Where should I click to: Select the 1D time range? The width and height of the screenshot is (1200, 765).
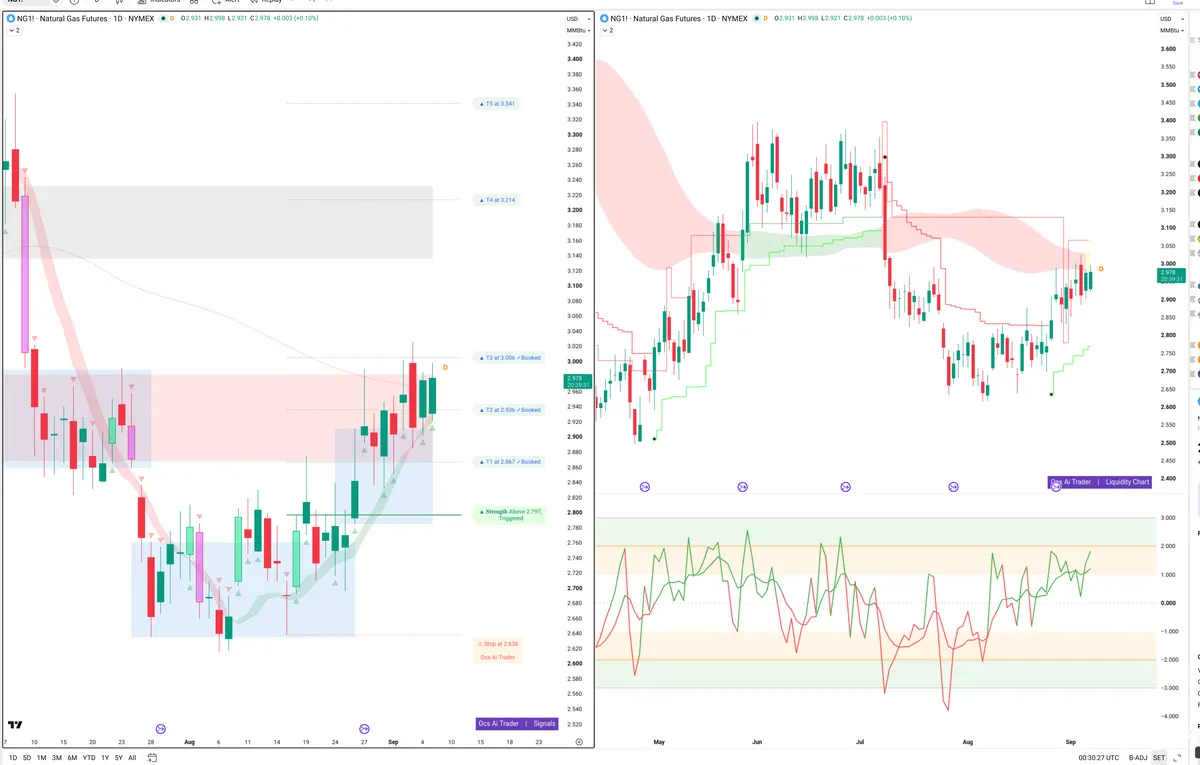tap(11, 757)
